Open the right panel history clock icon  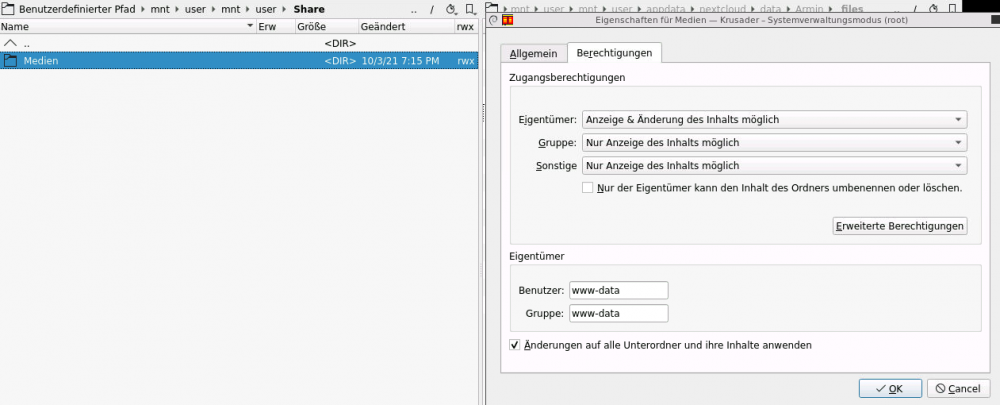click(x=933, y=8)
